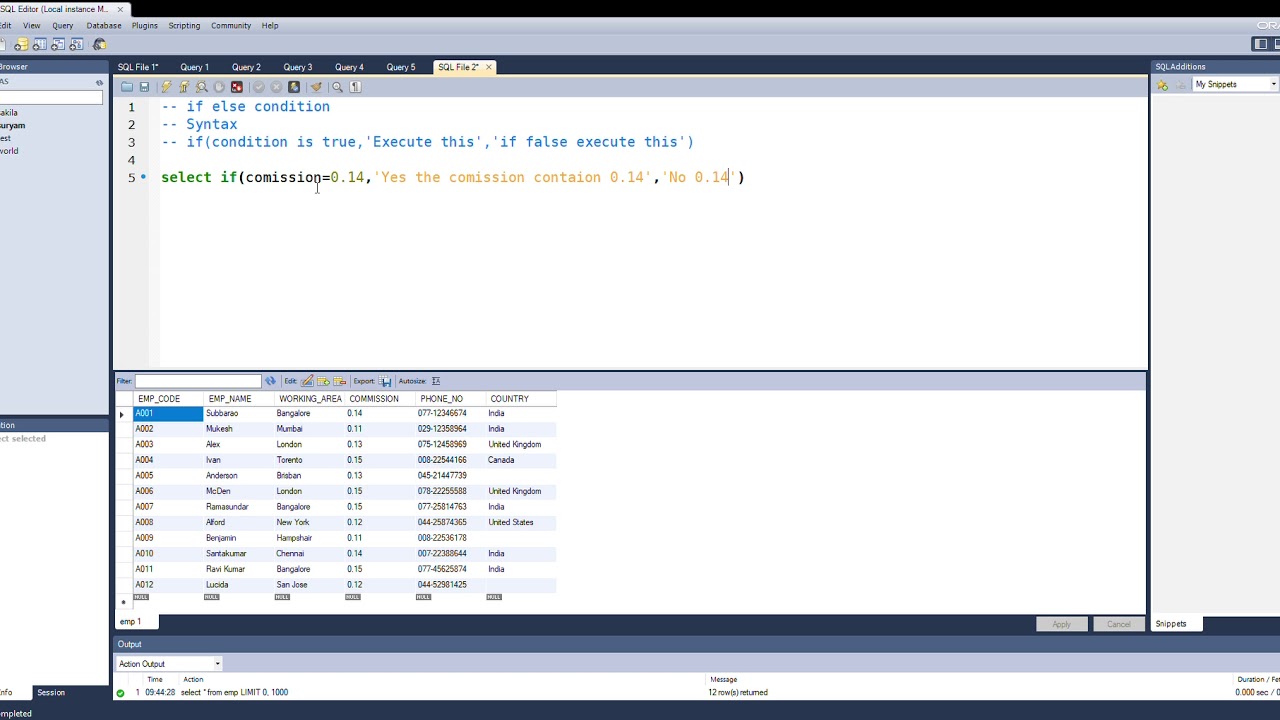Switch to the Query 1 tab
Image resolution: width=1280 pixels, height=720 pixels.
click(x=194, y=67)
